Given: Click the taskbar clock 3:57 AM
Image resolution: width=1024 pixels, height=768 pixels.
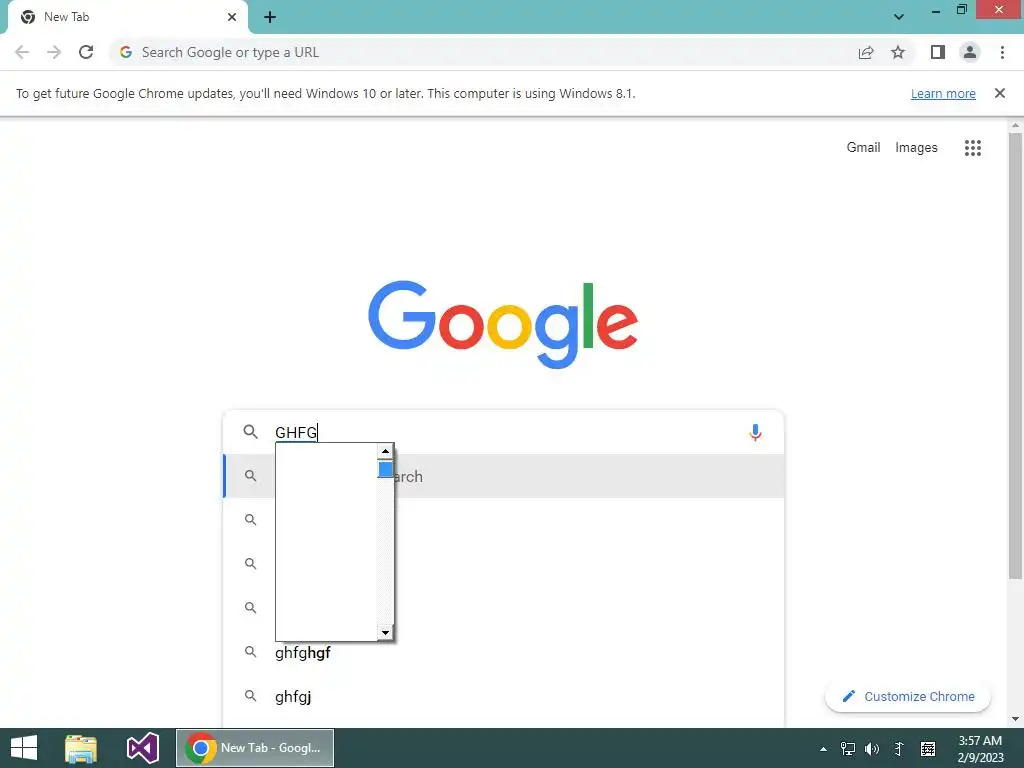Looking at the screenshot, I should point(980,741).
